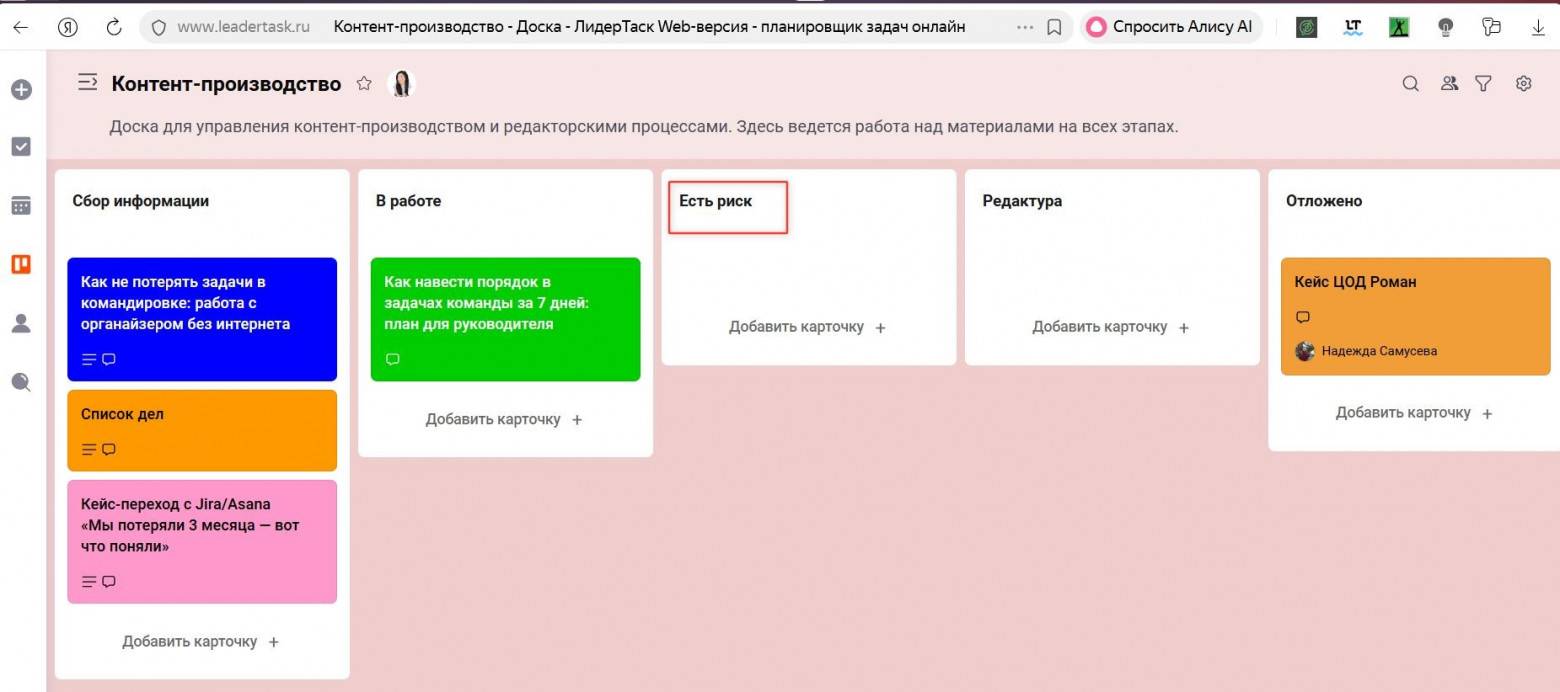The image size is (1560, 692).
Task: Open the green Как навести порядок card
Action: pos(505,319)
